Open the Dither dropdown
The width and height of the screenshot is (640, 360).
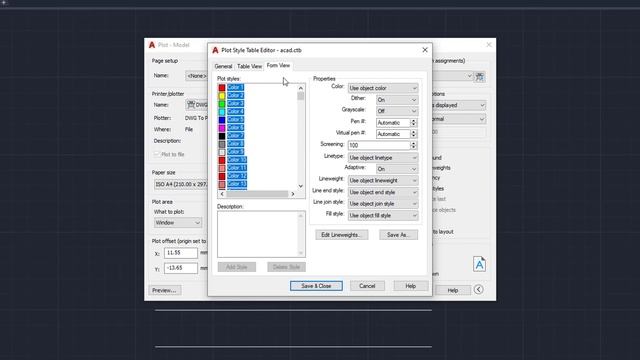coord(397,100)
